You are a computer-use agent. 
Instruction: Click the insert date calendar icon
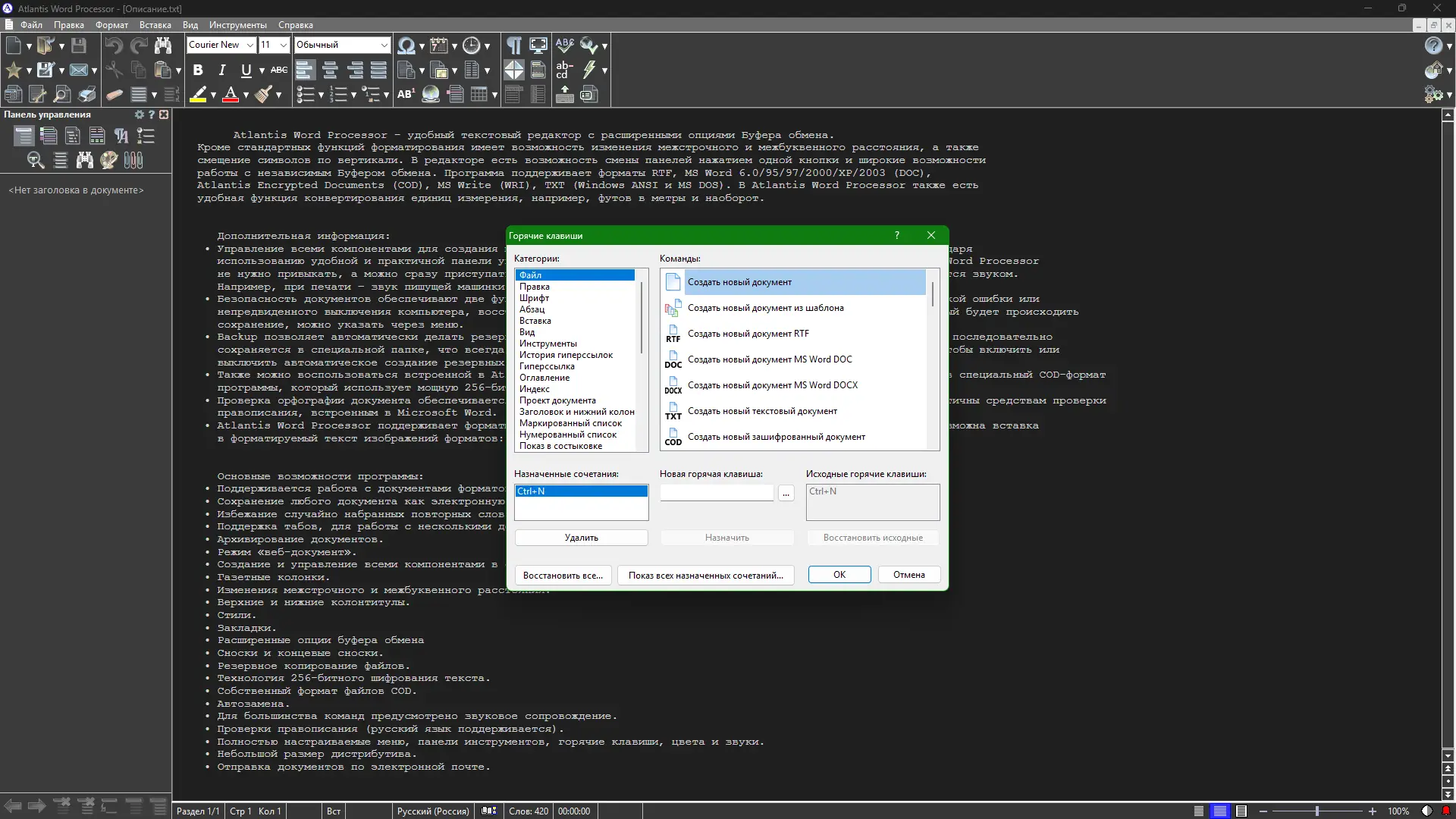click(438, 45)
